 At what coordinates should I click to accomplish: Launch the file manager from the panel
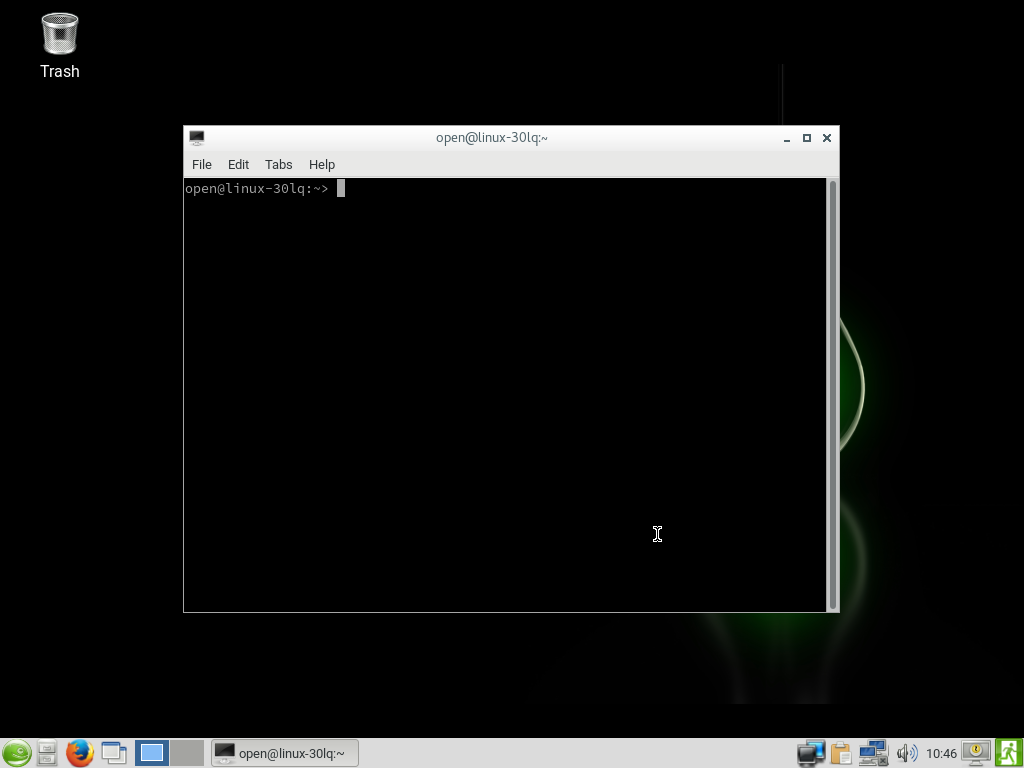click(x=47, y=753)
